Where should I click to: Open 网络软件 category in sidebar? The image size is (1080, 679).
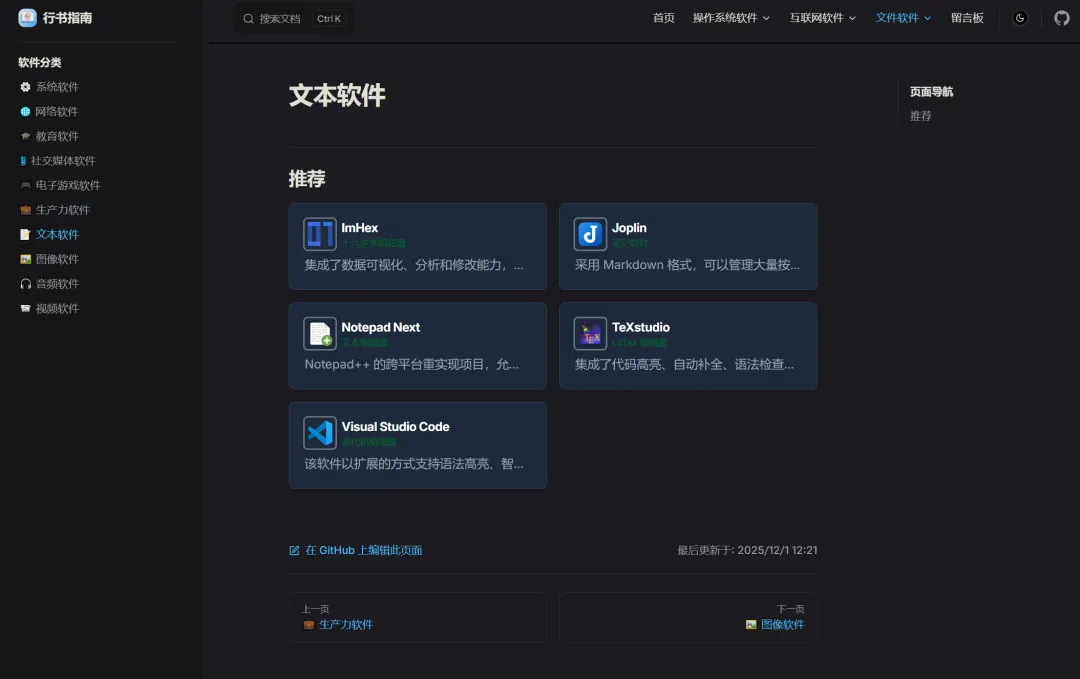56,112
